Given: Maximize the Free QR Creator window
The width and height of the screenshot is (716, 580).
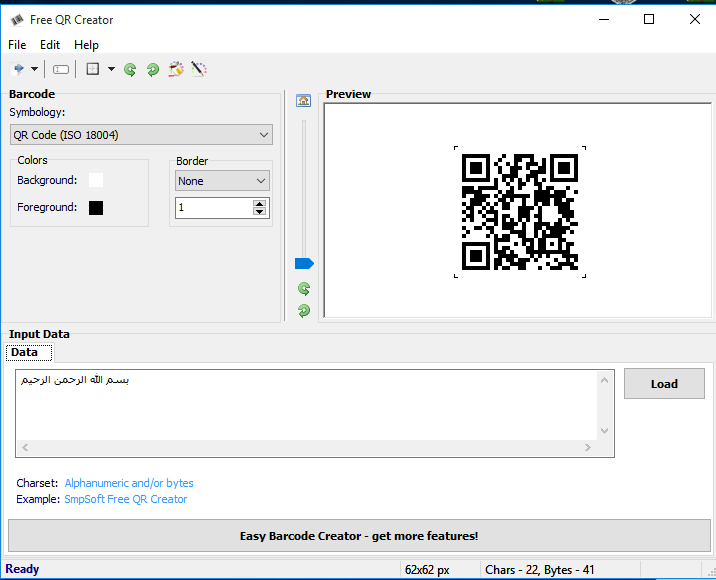Looking at the screenshot, I should click(649, 19).
